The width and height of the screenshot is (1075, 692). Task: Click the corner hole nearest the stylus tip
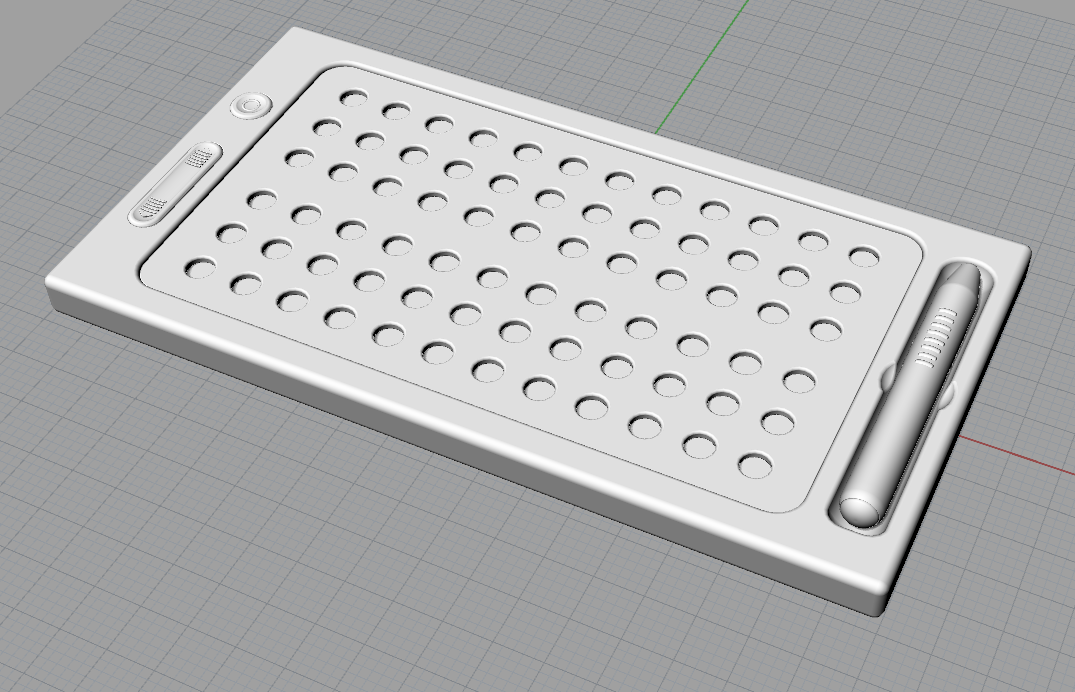(865, 257)
